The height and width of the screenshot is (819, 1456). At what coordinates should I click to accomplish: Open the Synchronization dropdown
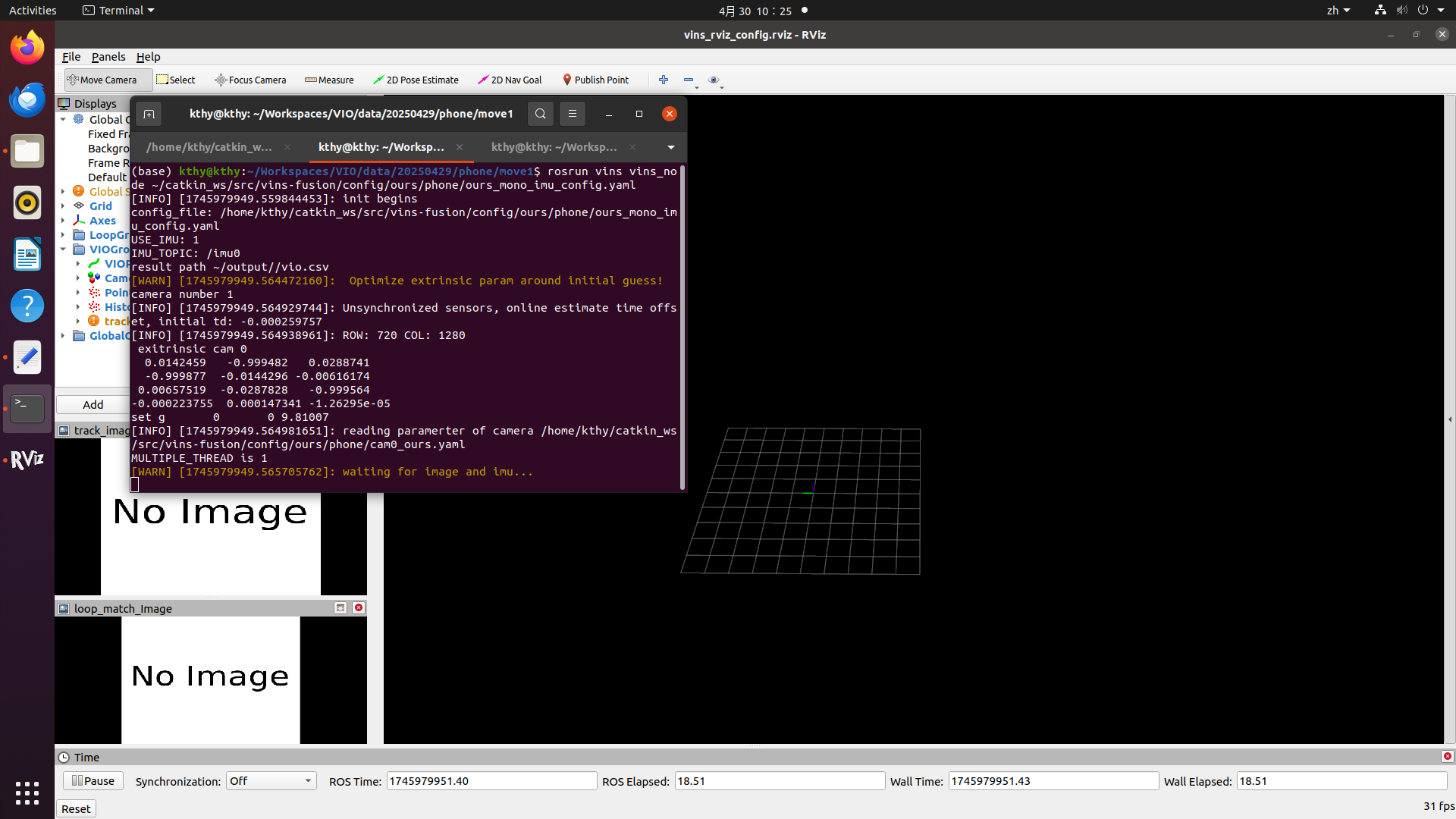(271, 781)
